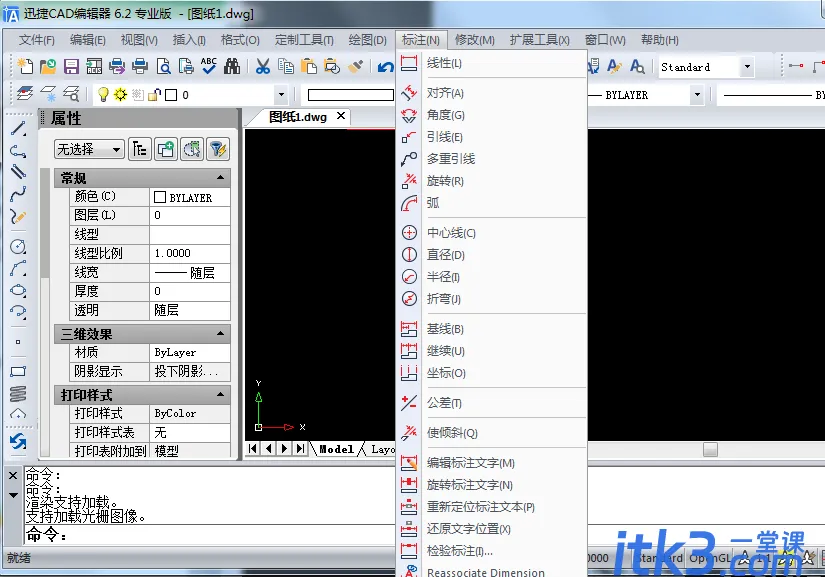Select the Circle draw tool
This screenshot has height=577, width=825.
18,246
